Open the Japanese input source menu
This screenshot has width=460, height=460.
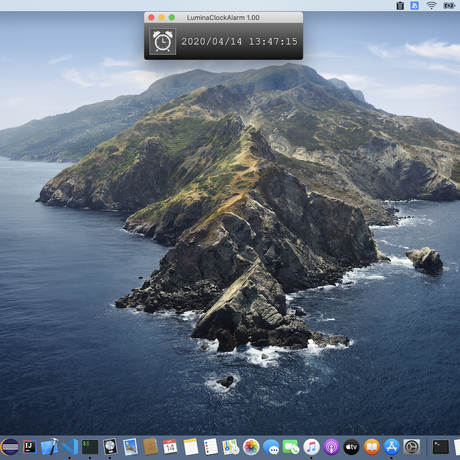coord(414,5)
